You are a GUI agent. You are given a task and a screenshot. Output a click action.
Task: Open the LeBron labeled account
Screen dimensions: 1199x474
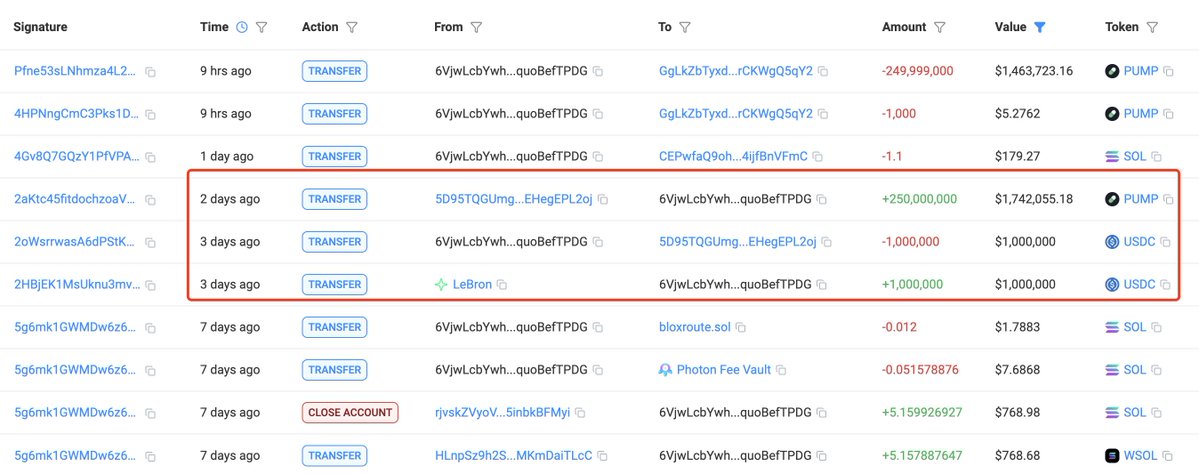472,284
